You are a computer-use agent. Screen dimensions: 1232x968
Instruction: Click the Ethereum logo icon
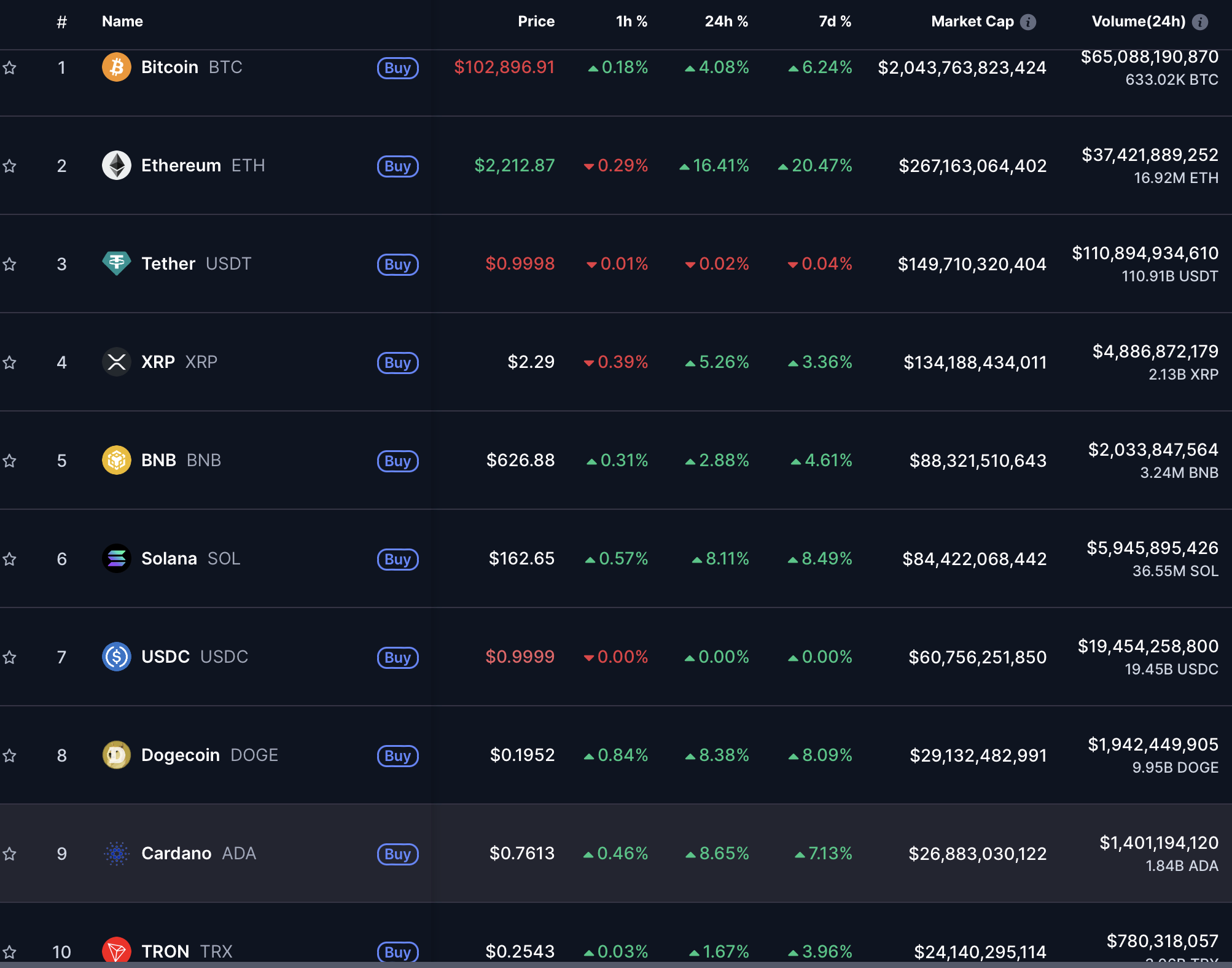coord(116,165)
